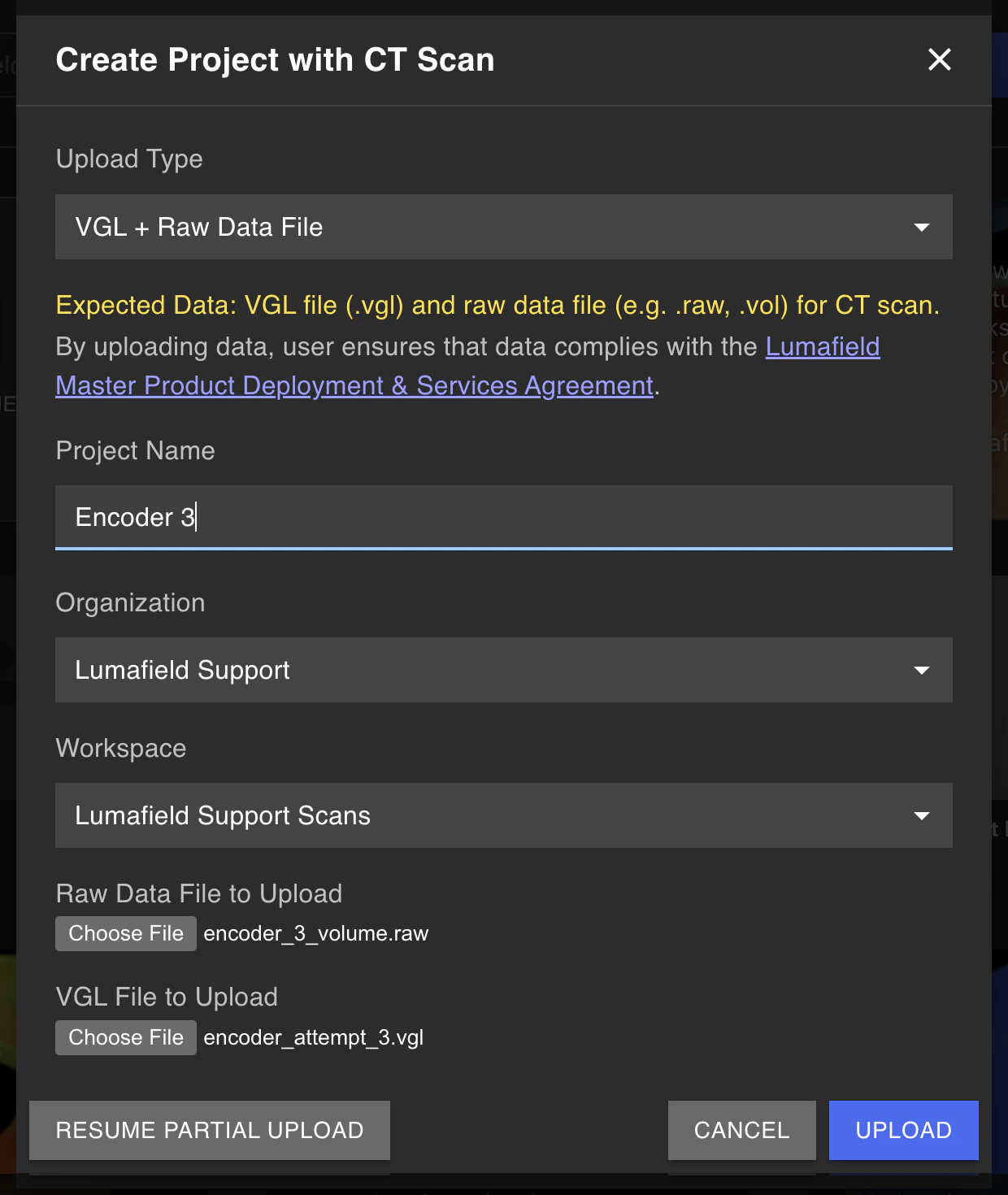Click the Lumafield Support organization field
1008x1195 pixels.
(503, 670)
